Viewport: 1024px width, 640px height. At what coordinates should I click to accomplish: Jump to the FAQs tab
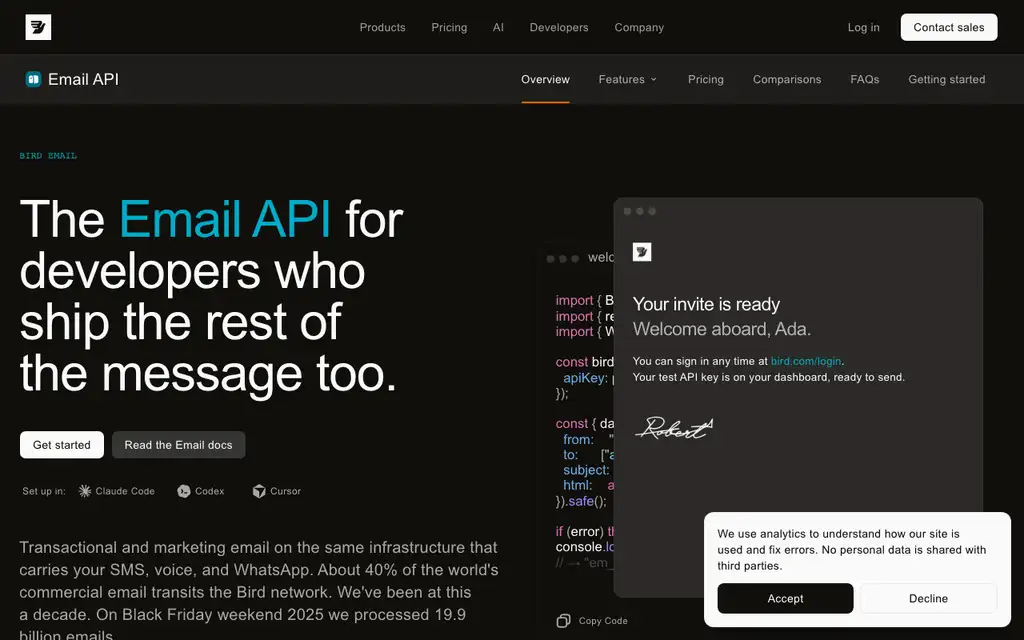tap(864, 79)
